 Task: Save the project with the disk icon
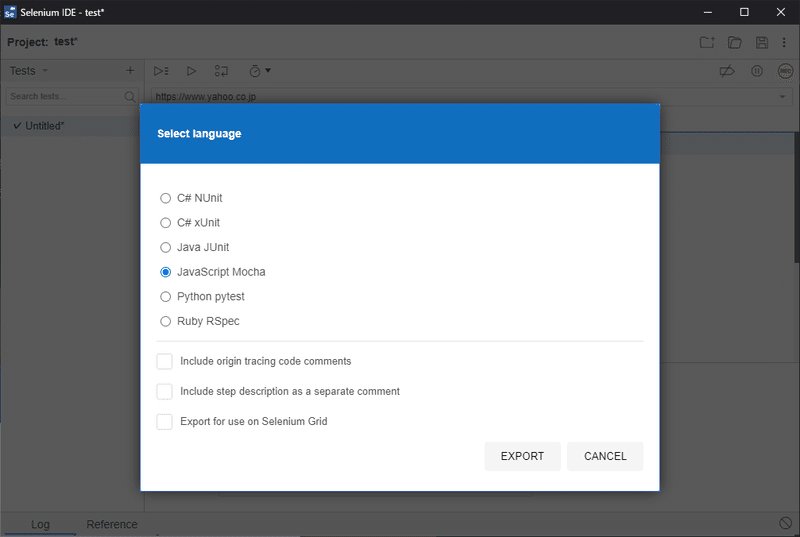click(x=762, y=42)
